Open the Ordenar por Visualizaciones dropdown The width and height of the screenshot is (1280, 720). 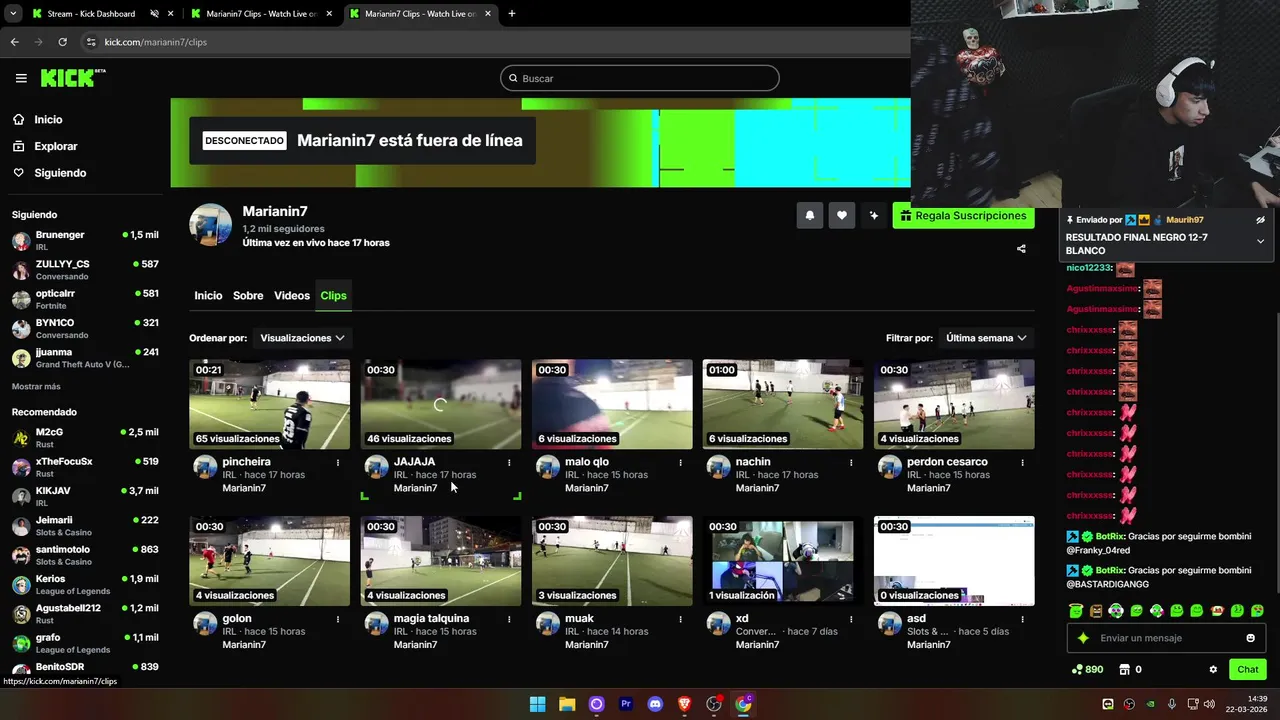pyautogui.click(x=301, y=338)
